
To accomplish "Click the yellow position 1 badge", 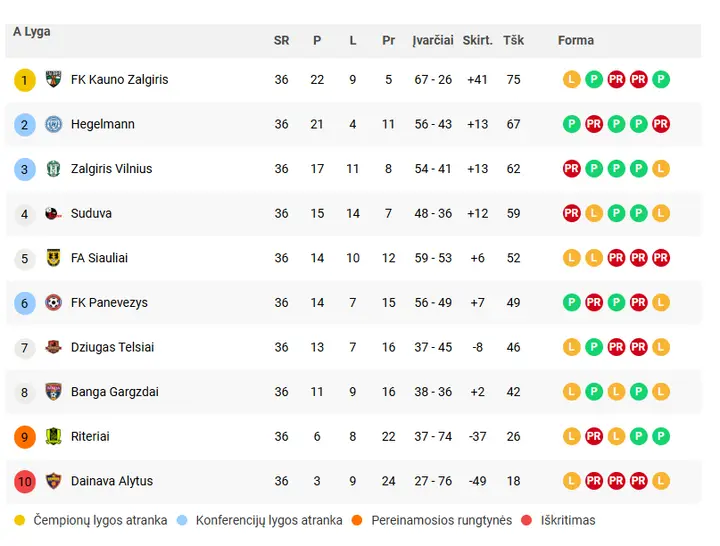I will tap(25, 80).
